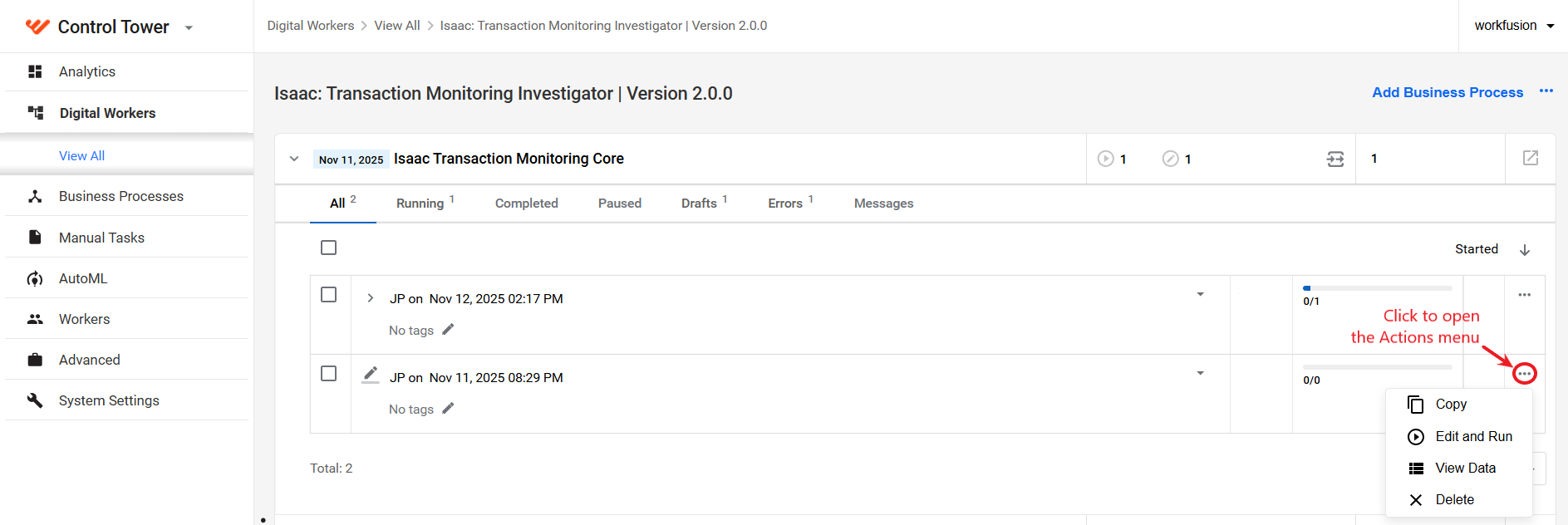Open the AutoML section
This screenshot has height=525, width=1568.
pos(83,278)
